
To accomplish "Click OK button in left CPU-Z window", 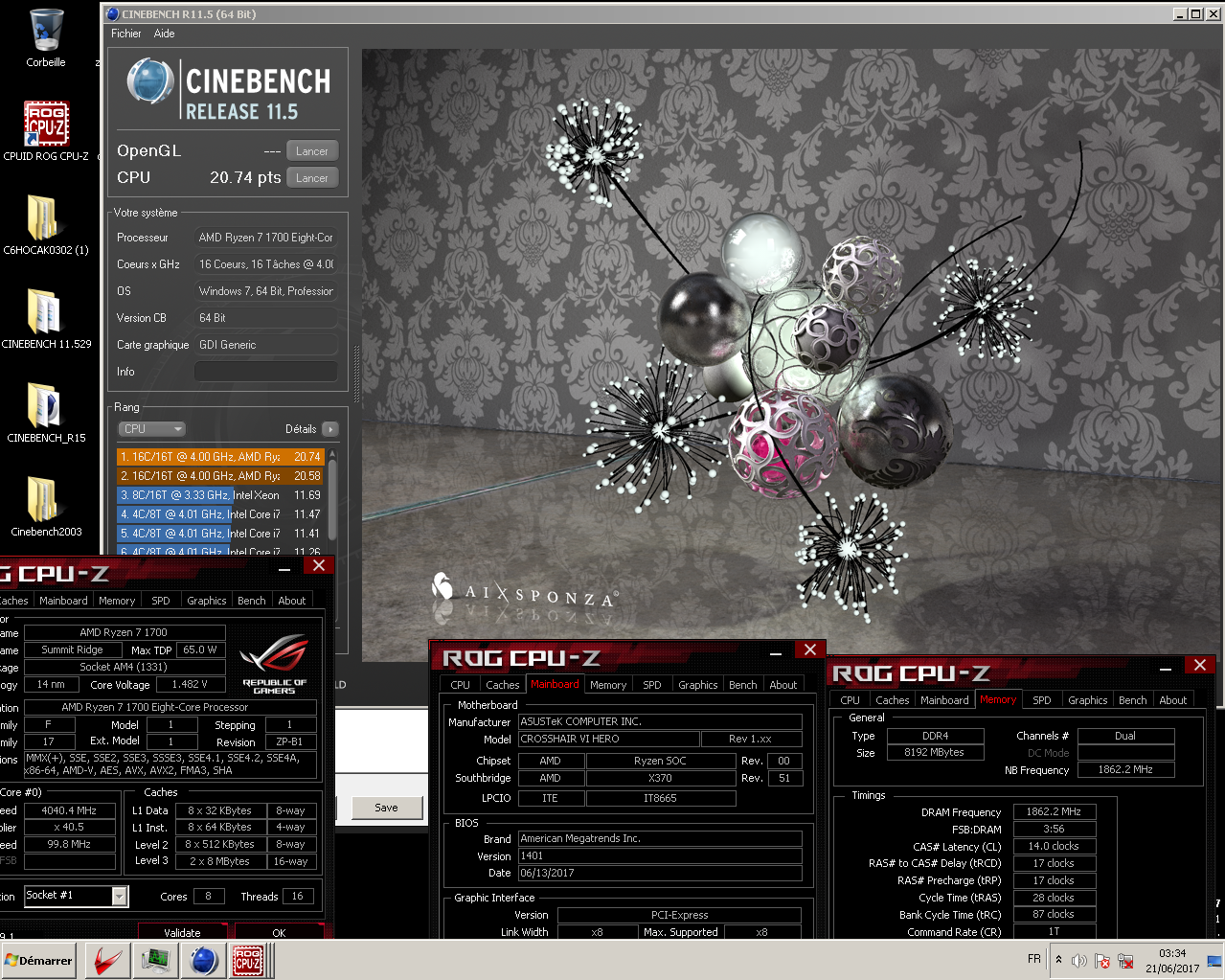I will point(279,932).
